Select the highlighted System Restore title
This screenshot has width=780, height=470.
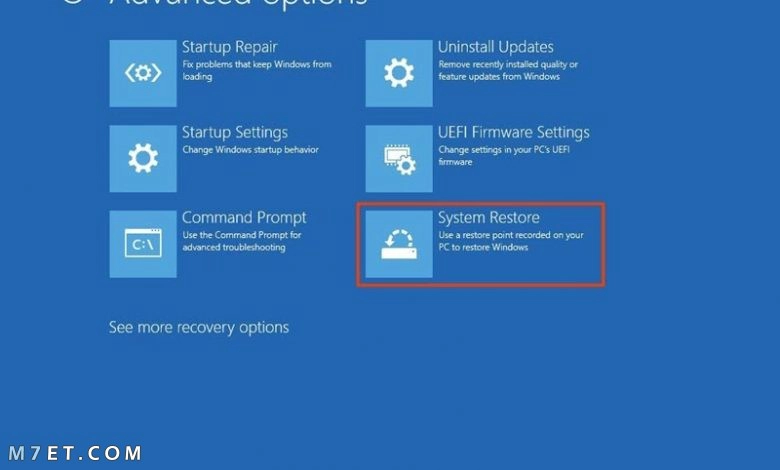pos(488,218)
